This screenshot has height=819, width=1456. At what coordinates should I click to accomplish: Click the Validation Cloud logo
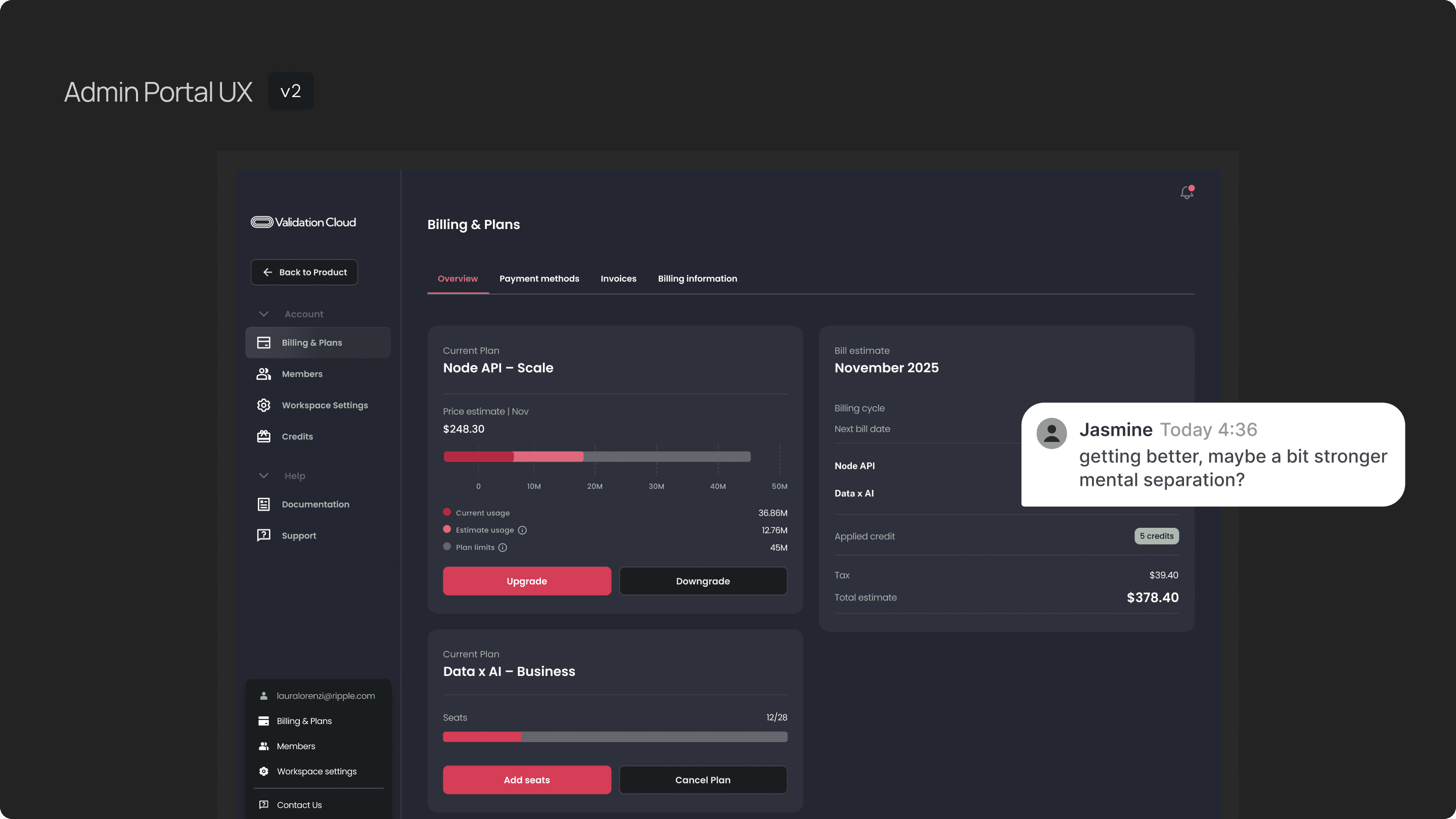pyautogui.click(x=303, y=222)
